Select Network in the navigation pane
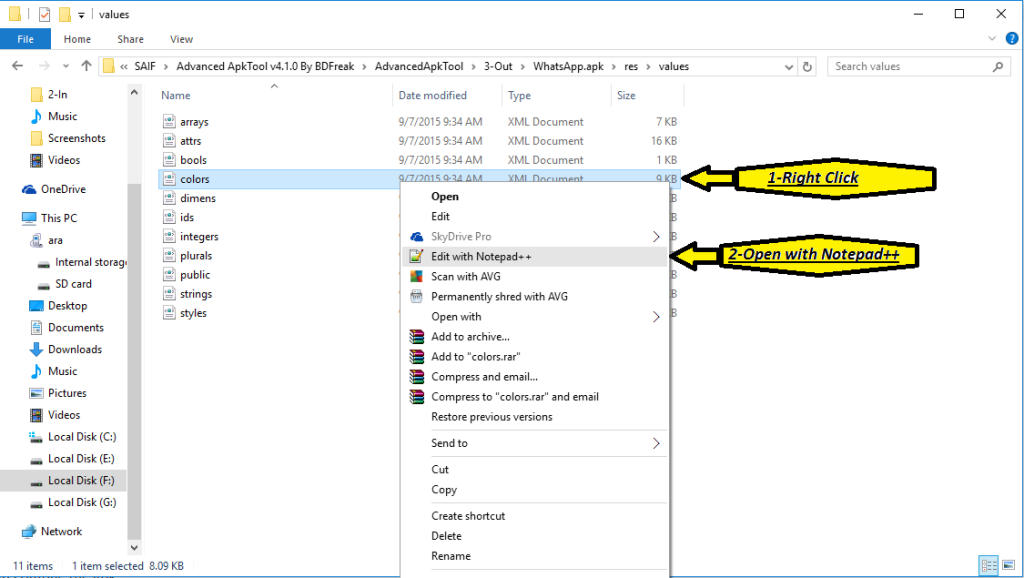Viewport: 1024px width, 578px height. 61,532
